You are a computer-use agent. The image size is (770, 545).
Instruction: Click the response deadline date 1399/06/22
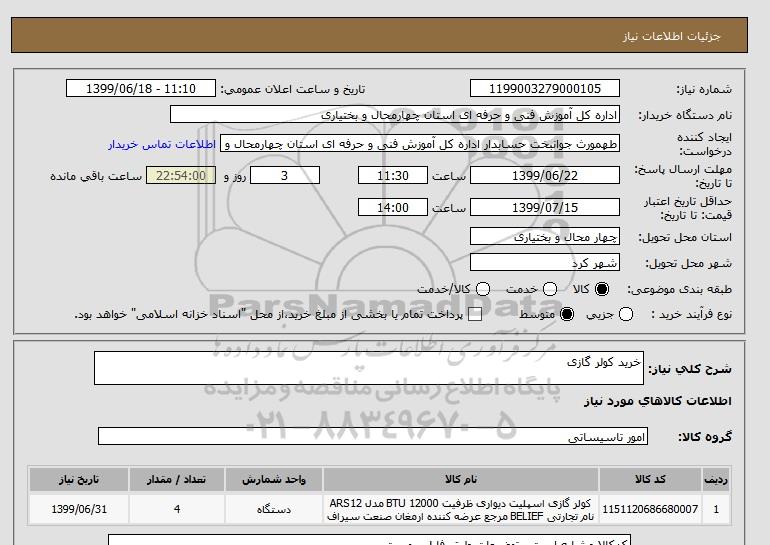coord(545,175)
